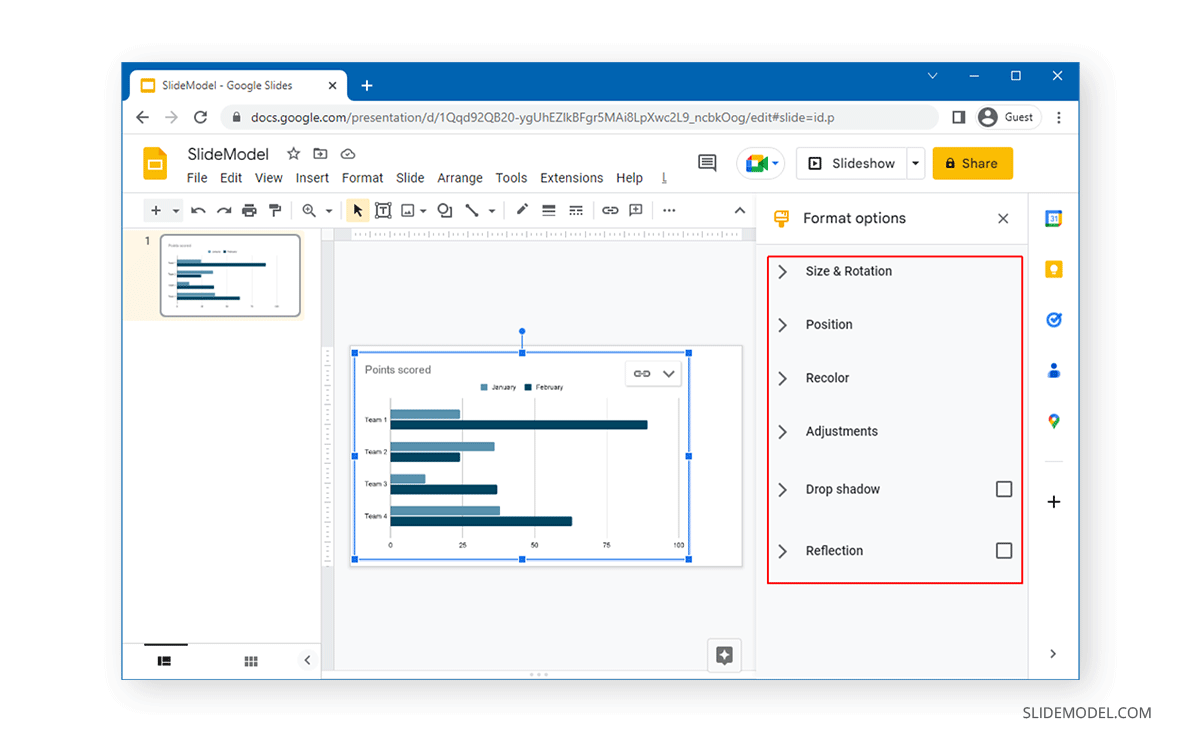1200x743 pixels.
Task: Enable the Drop shadow checkbox
Action: pyautogui.click(x=1004, y=489)
